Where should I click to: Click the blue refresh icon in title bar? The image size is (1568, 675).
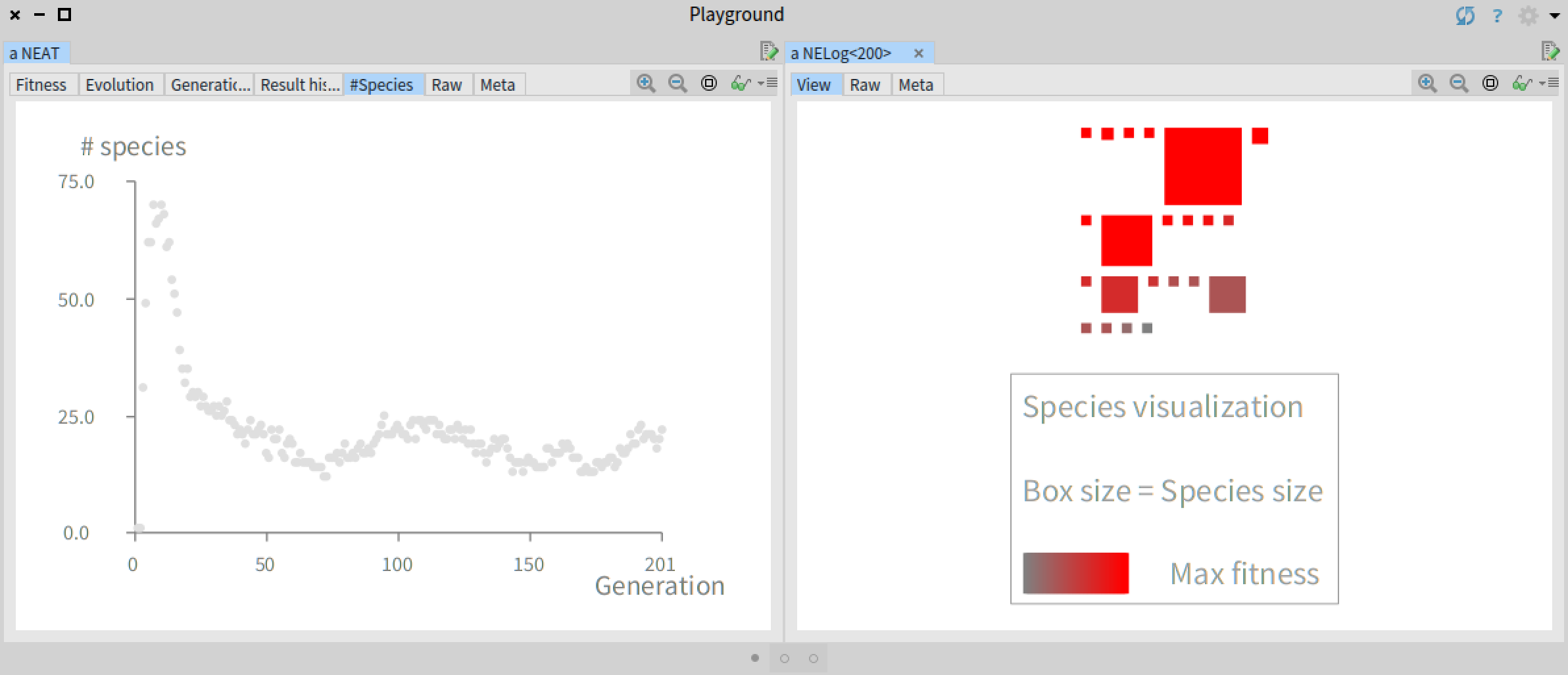click(1465, 15)
